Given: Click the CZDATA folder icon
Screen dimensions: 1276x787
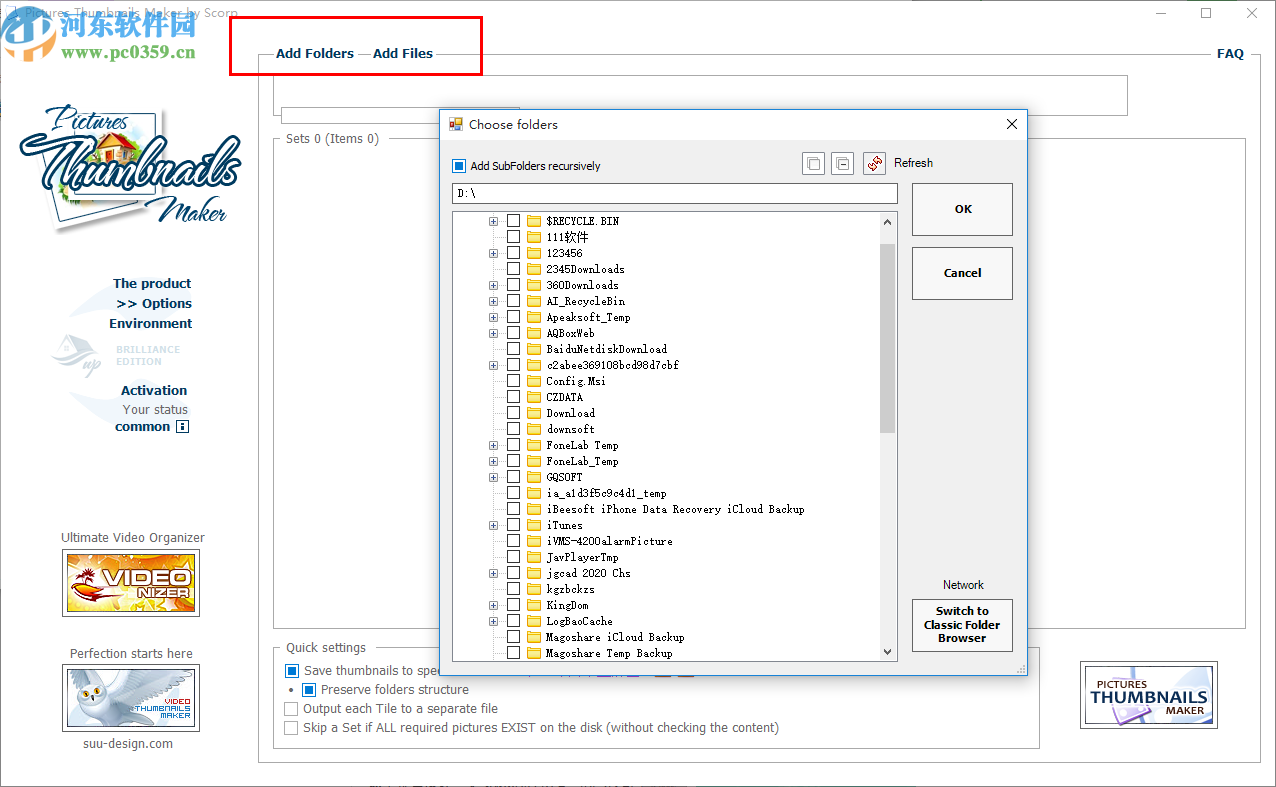Looking at the screenshot, I should coord(534,397).
